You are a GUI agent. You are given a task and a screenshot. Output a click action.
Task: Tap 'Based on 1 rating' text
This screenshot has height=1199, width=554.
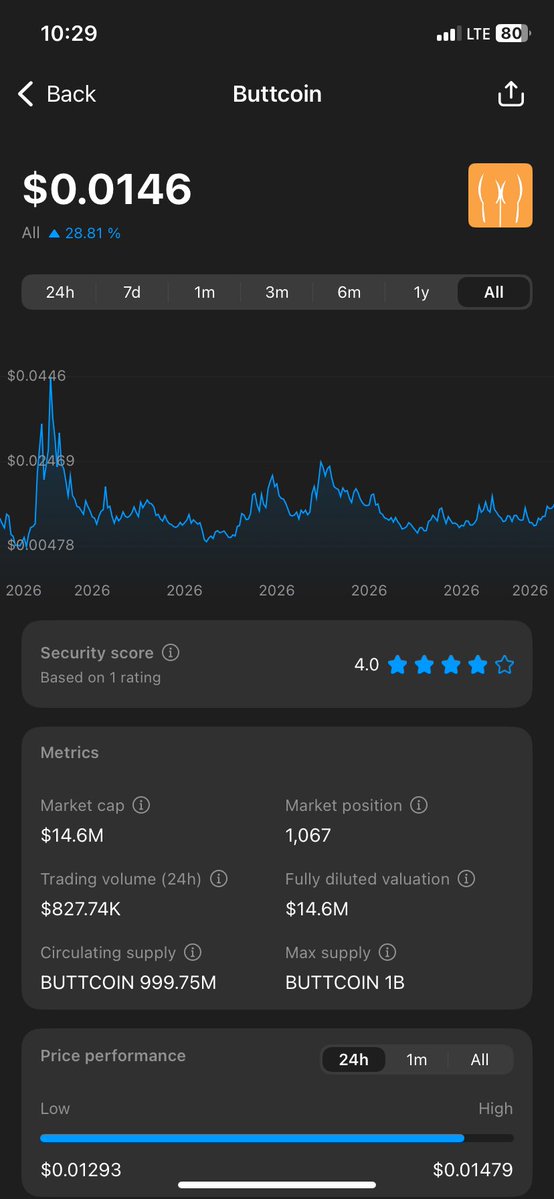pyautogui.click(x=100, y=677)
